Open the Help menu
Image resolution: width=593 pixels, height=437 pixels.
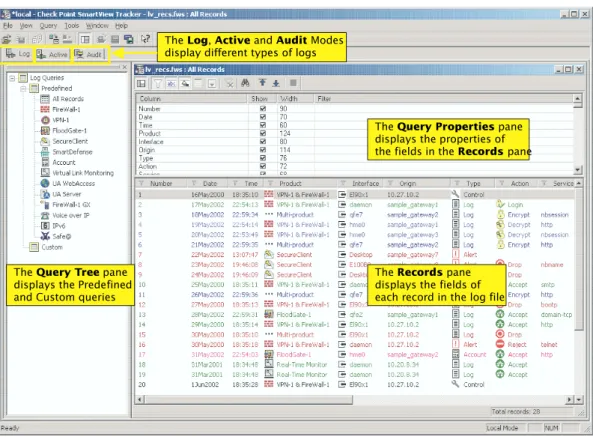[x=121, y=26]
